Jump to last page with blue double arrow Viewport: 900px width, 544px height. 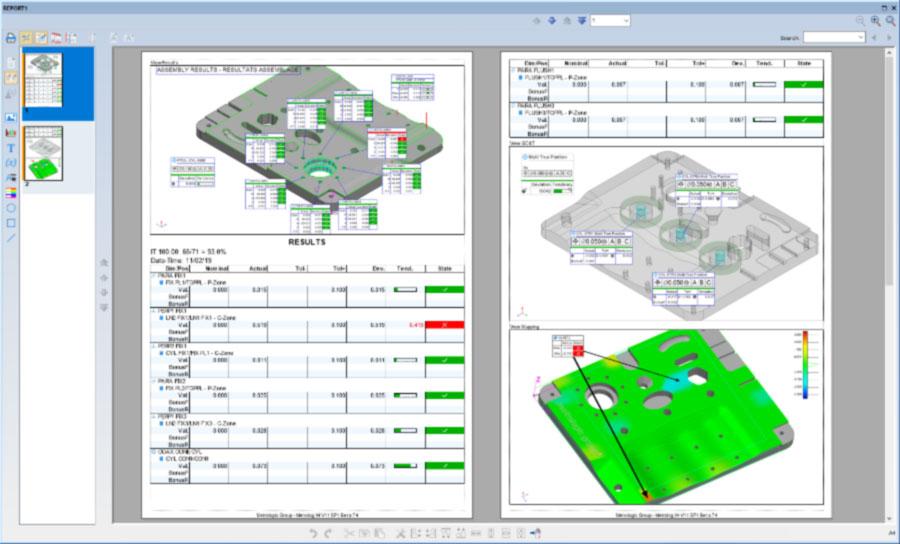coord(581,21)
